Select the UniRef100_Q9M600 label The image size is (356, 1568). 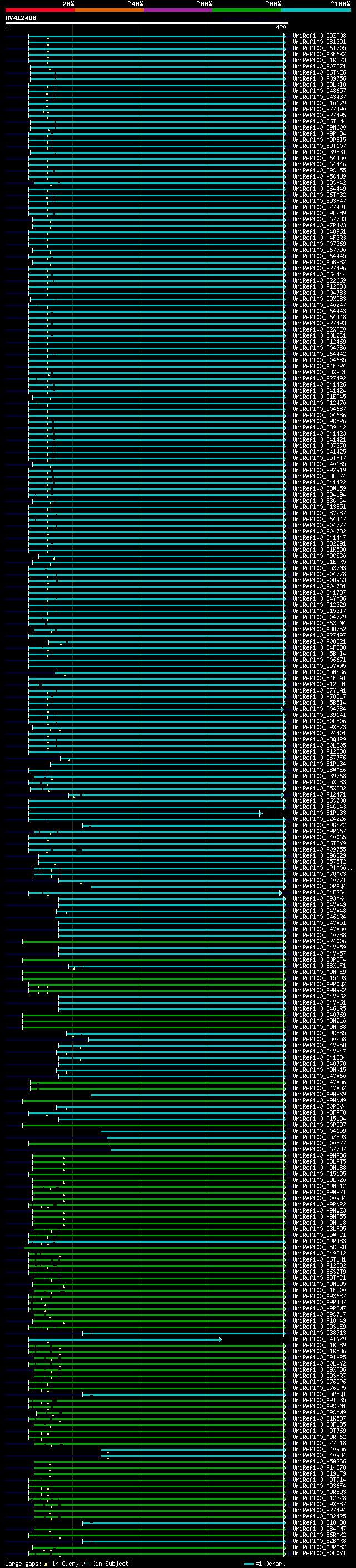pyautogui.click(x=319, y=127)
